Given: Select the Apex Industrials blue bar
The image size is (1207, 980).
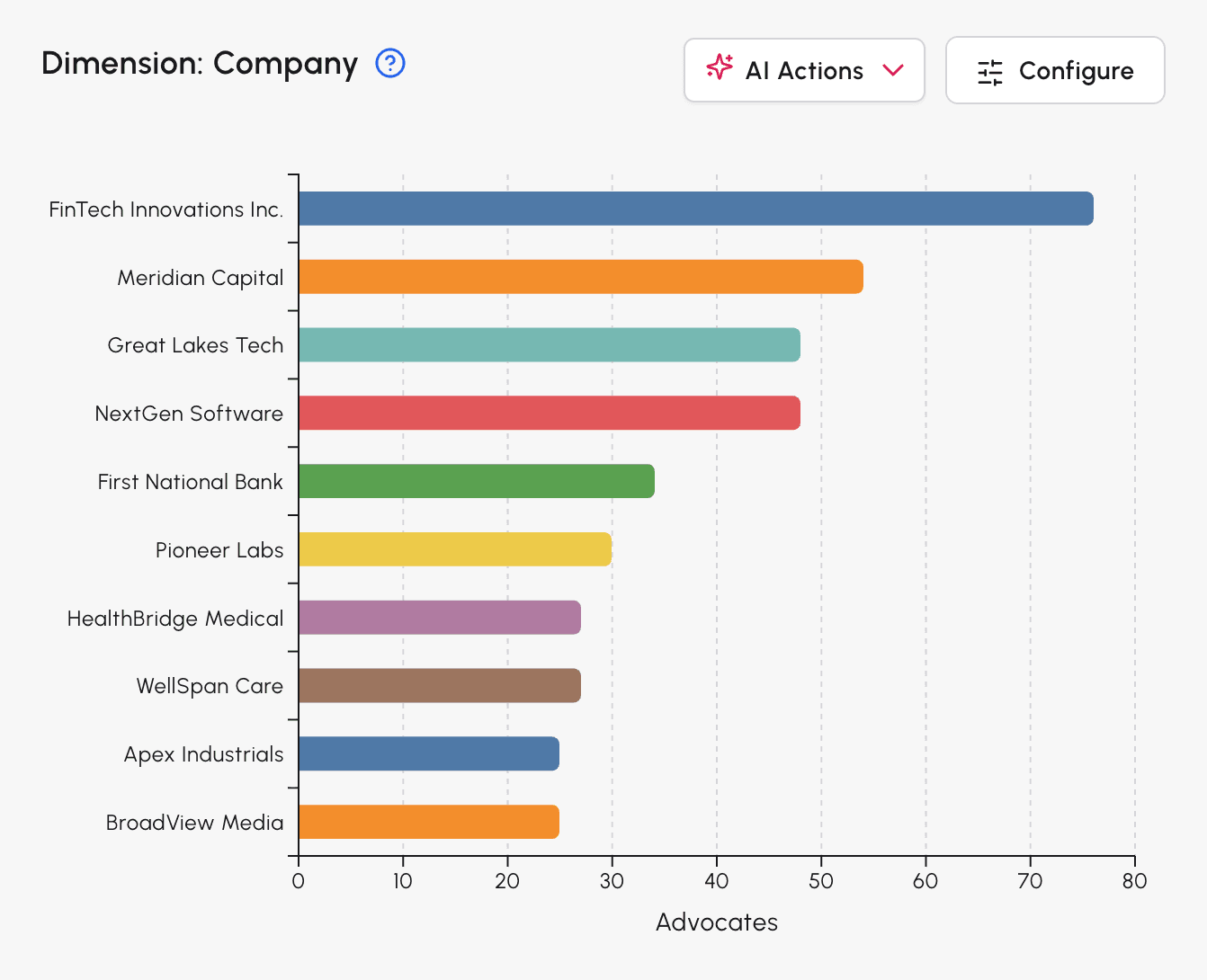Looking at the screenshot, I should pyautogui.click(x=429, y=753).
